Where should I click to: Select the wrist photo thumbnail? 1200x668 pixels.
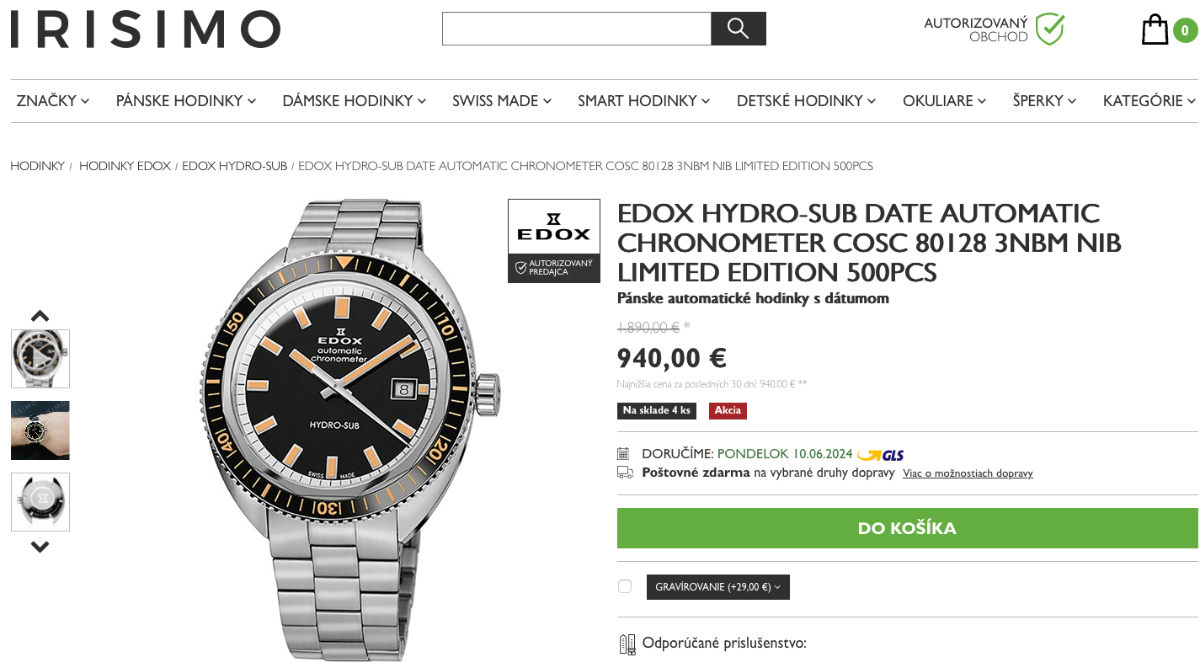click(40, 430)
